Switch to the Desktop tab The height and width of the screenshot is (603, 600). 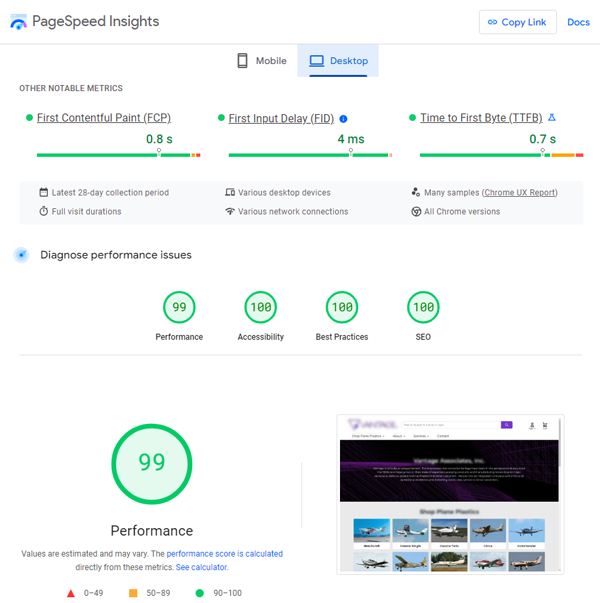338,61
